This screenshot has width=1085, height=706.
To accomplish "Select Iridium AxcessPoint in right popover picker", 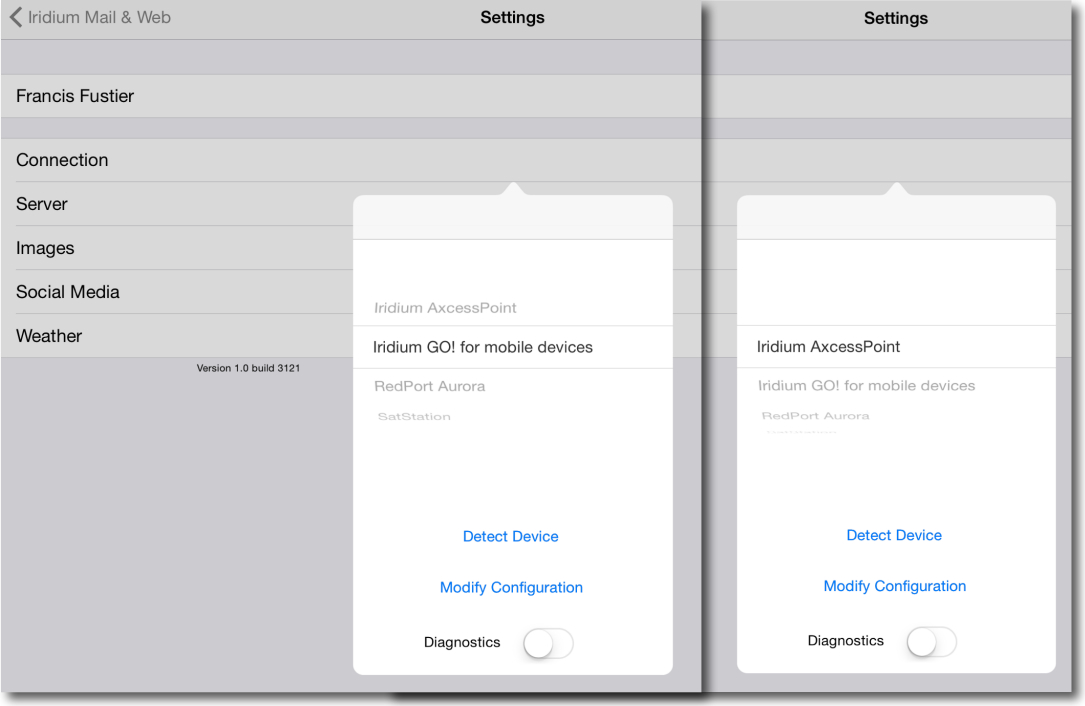I will (896, 347).
